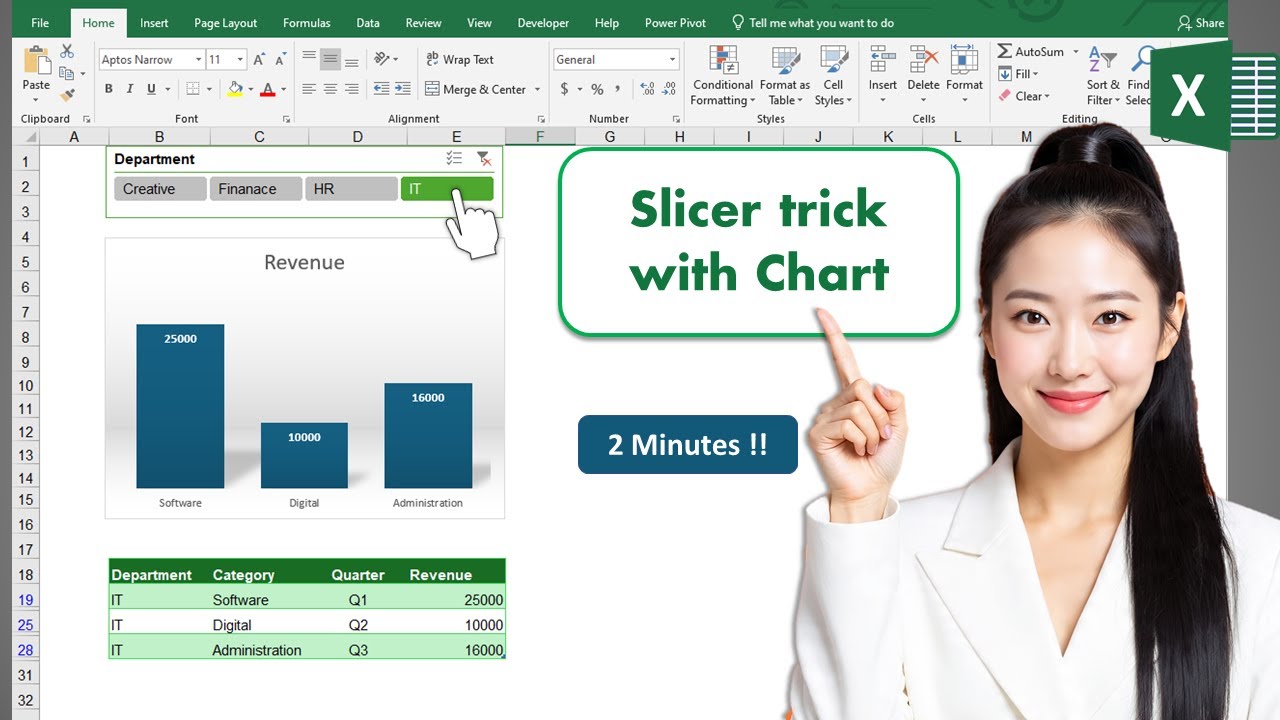Viewport: 1280px width, 720px height.
Task: Toggle Center horizontal alignment
Action: (x=330, y=89)
